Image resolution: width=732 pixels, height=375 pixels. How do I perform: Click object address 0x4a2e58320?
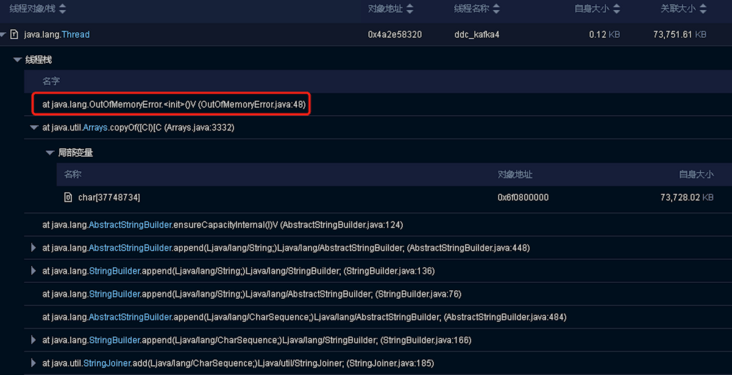(x=395, y=35)
